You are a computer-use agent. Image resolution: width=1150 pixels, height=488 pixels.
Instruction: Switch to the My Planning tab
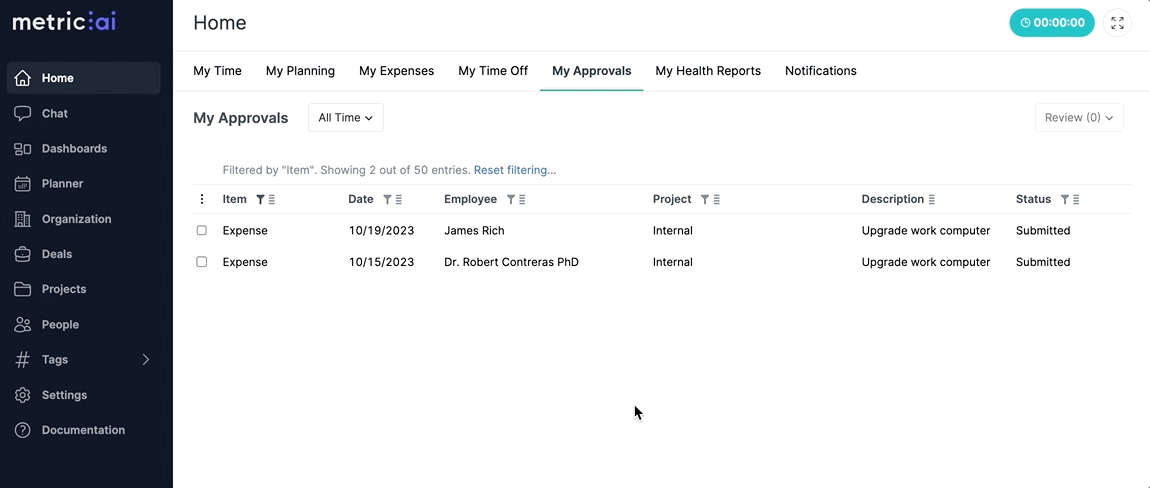point(300,71)
